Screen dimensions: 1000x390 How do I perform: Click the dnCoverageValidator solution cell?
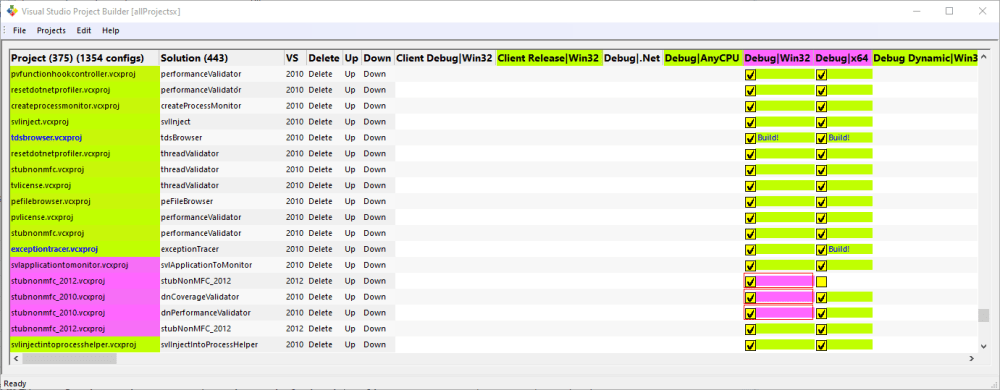click(x=222, y=297)
